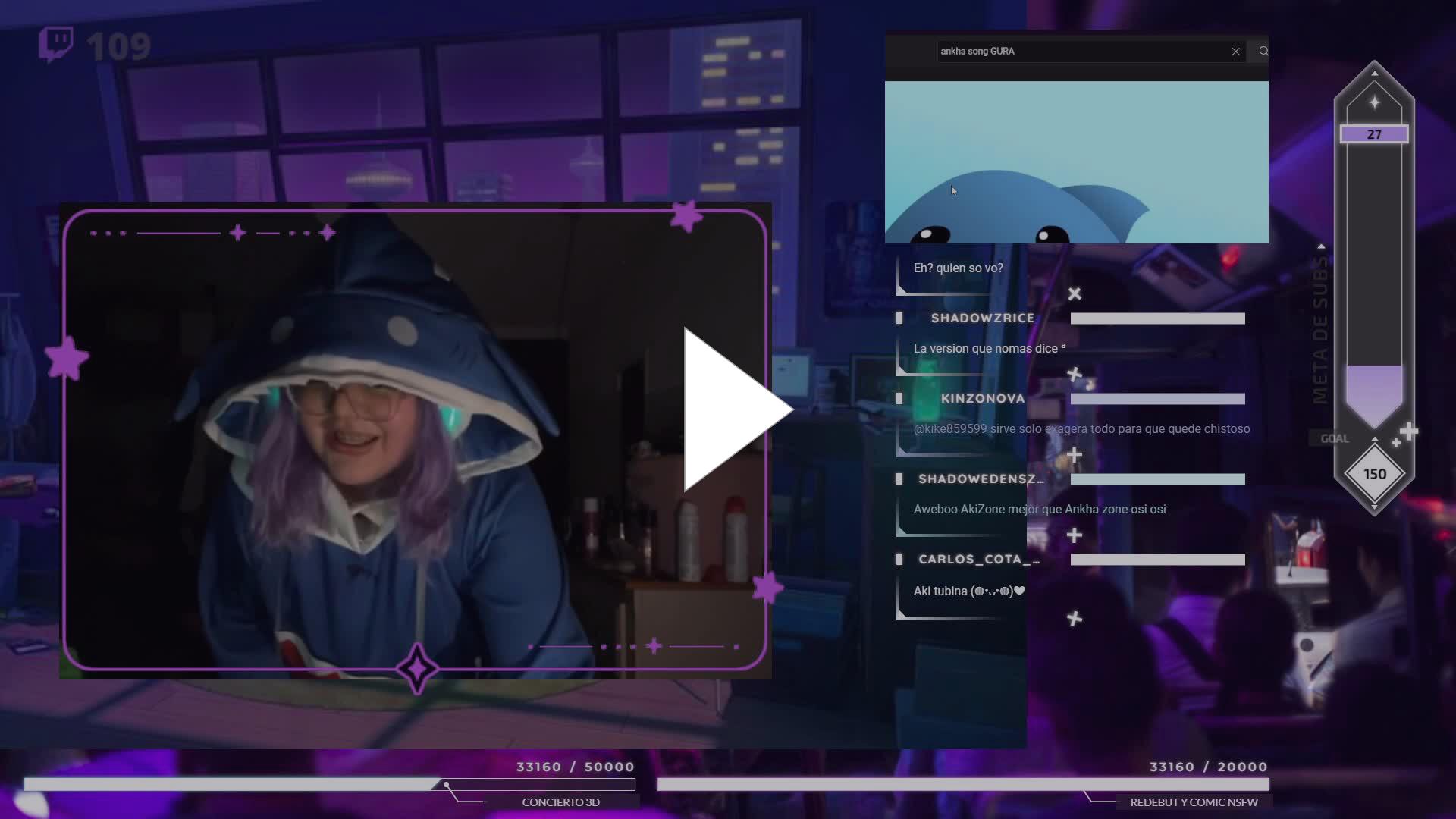This screenshot has height=819, width=1456.
Task: Click the plus icon under CARLOS_COTA's message
Action: (x=1076, y=620)
